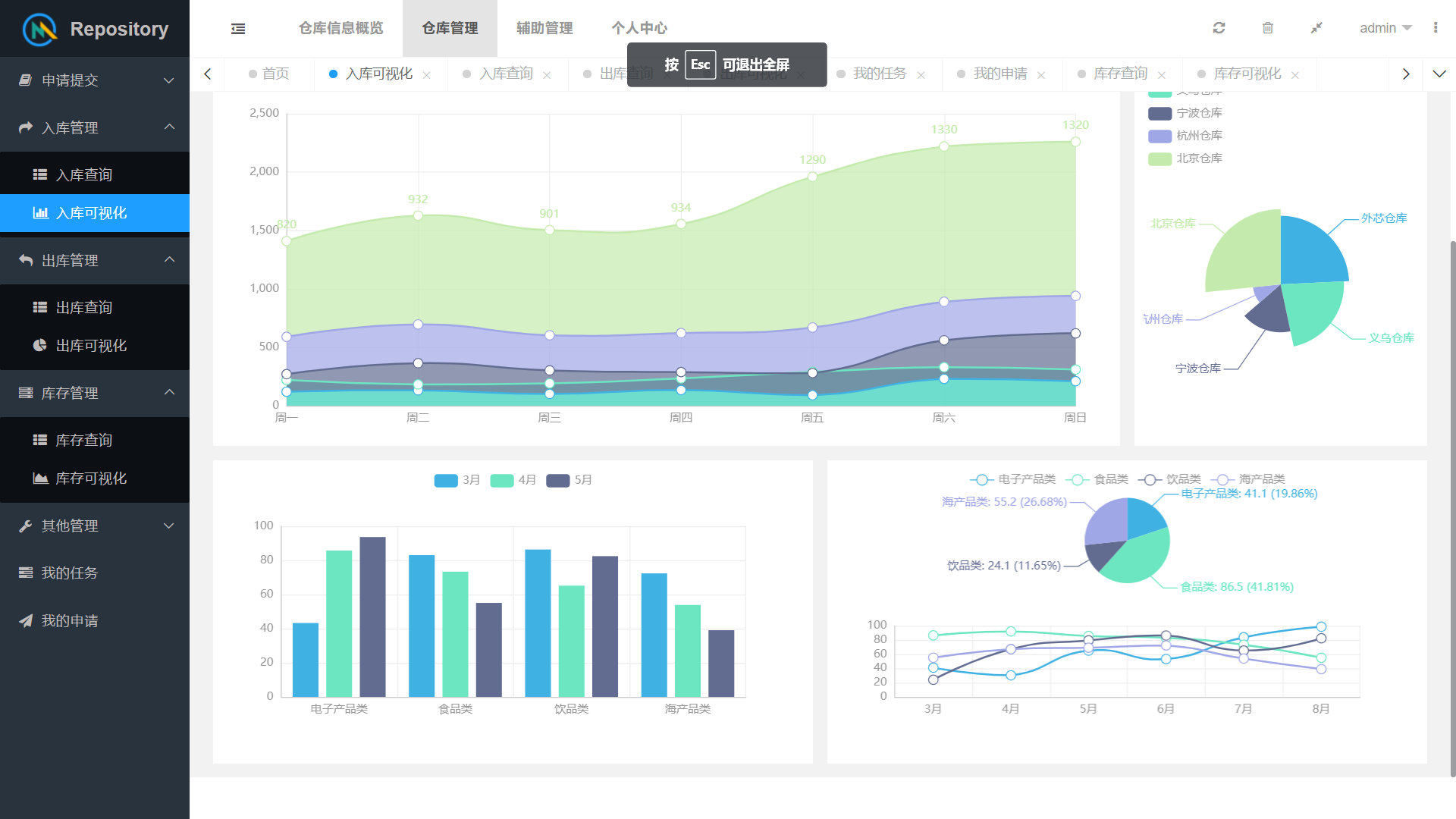Switch to 仓库信息概览 top menu
Screen dimensions: 1456x819
(340, 28)
